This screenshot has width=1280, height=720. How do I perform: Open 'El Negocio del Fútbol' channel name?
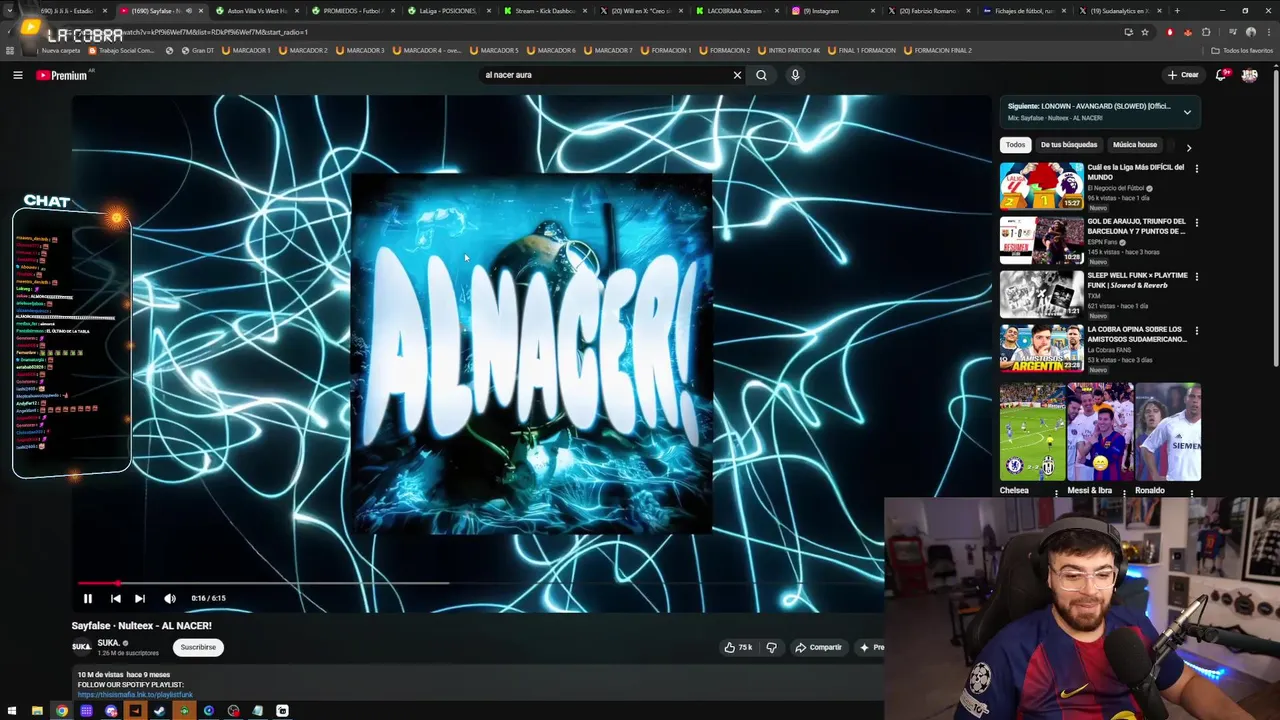(x=1116, y=188)
